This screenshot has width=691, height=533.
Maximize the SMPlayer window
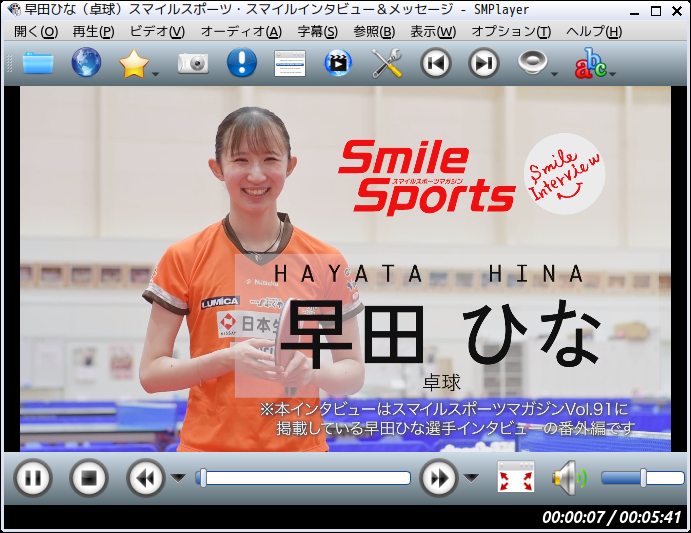(x=656, y=11)
